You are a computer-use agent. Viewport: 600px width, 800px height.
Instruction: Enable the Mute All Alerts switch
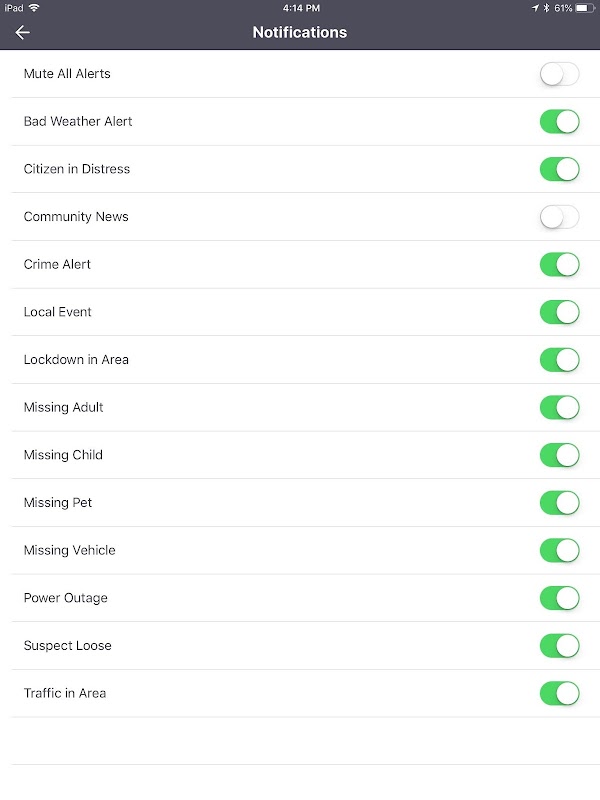click(x=559, y=74)
